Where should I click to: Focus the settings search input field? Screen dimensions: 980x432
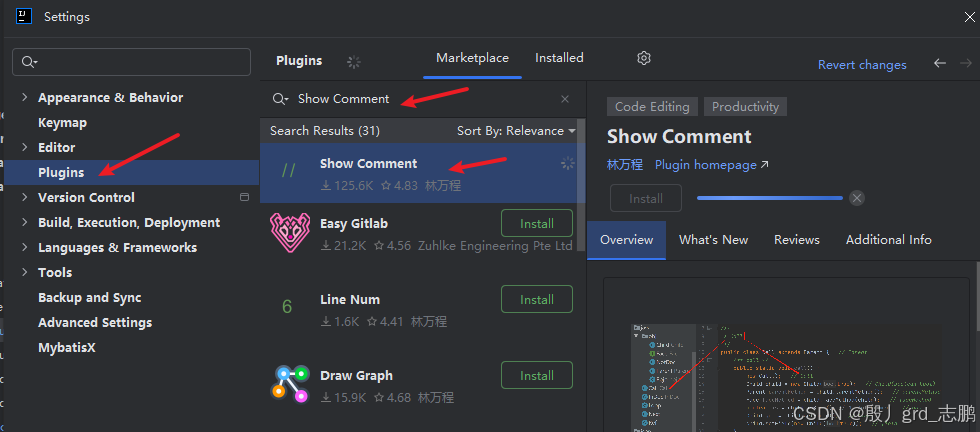coord(131,62)
